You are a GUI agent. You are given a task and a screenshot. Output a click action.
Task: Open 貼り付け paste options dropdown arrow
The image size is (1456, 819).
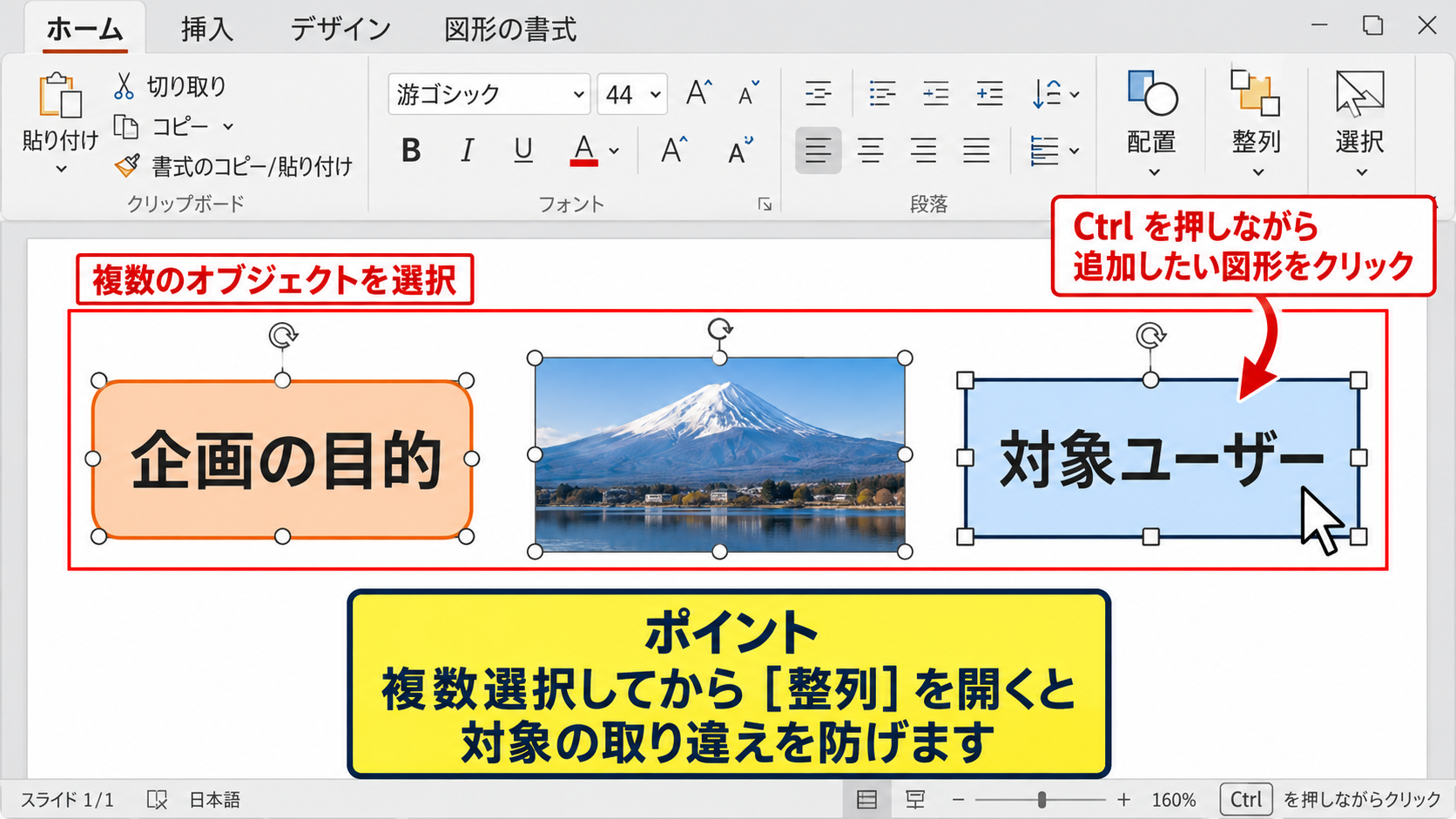pyautogui.click(x=60, y=169)
